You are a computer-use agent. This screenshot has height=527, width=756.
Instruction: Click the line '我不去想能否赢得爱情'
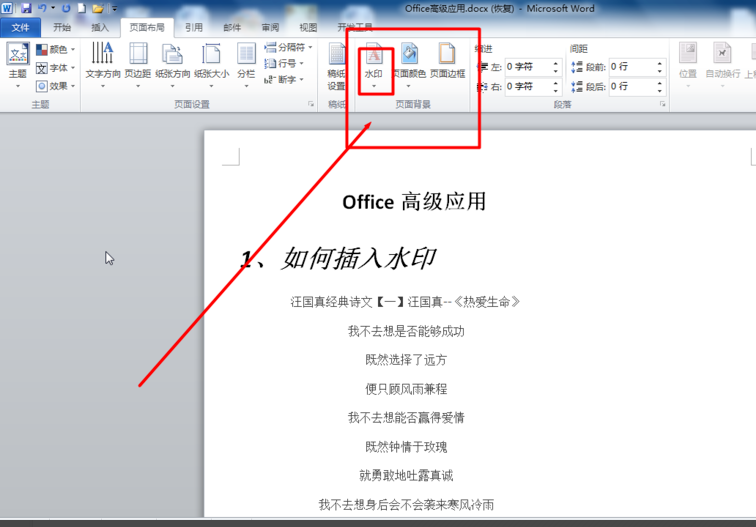pos(406,418)
